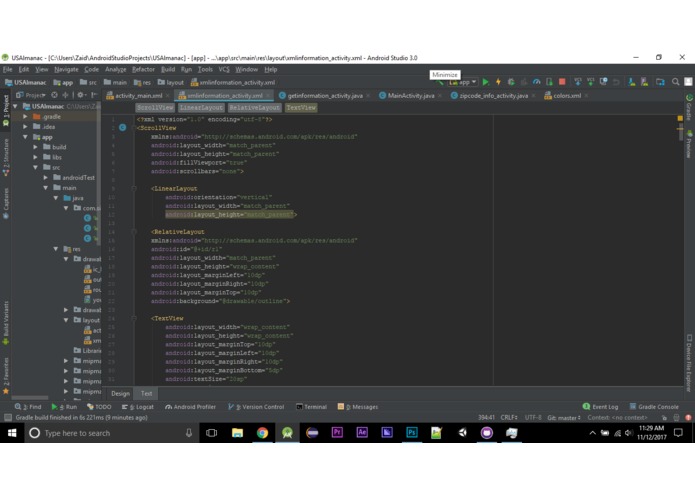Click the Project panel horizontal scrollbar
The image size is (695, 494).
coord(30,398)
